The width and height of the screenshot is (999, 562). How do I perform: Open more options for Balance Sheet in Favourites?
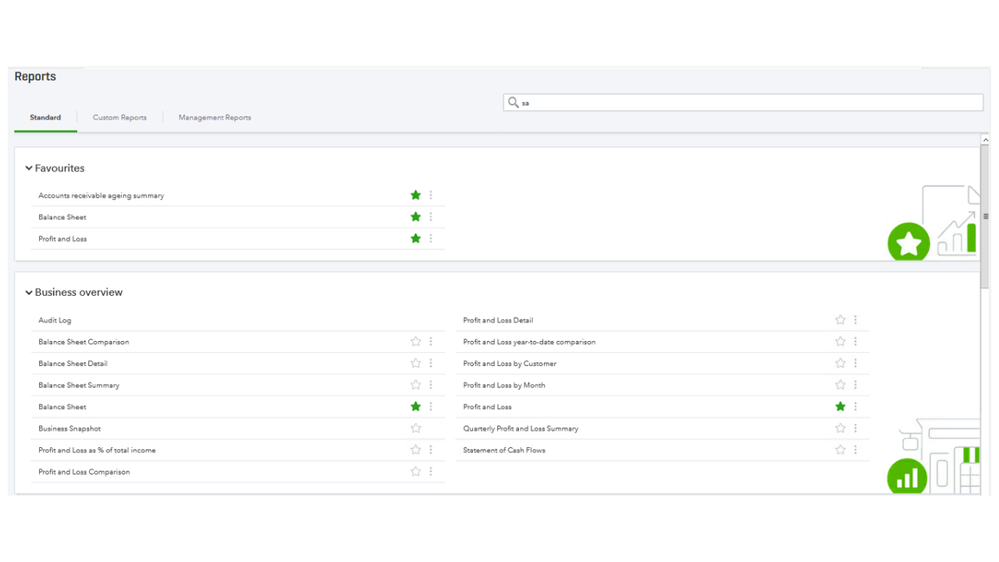coord(431,217)
